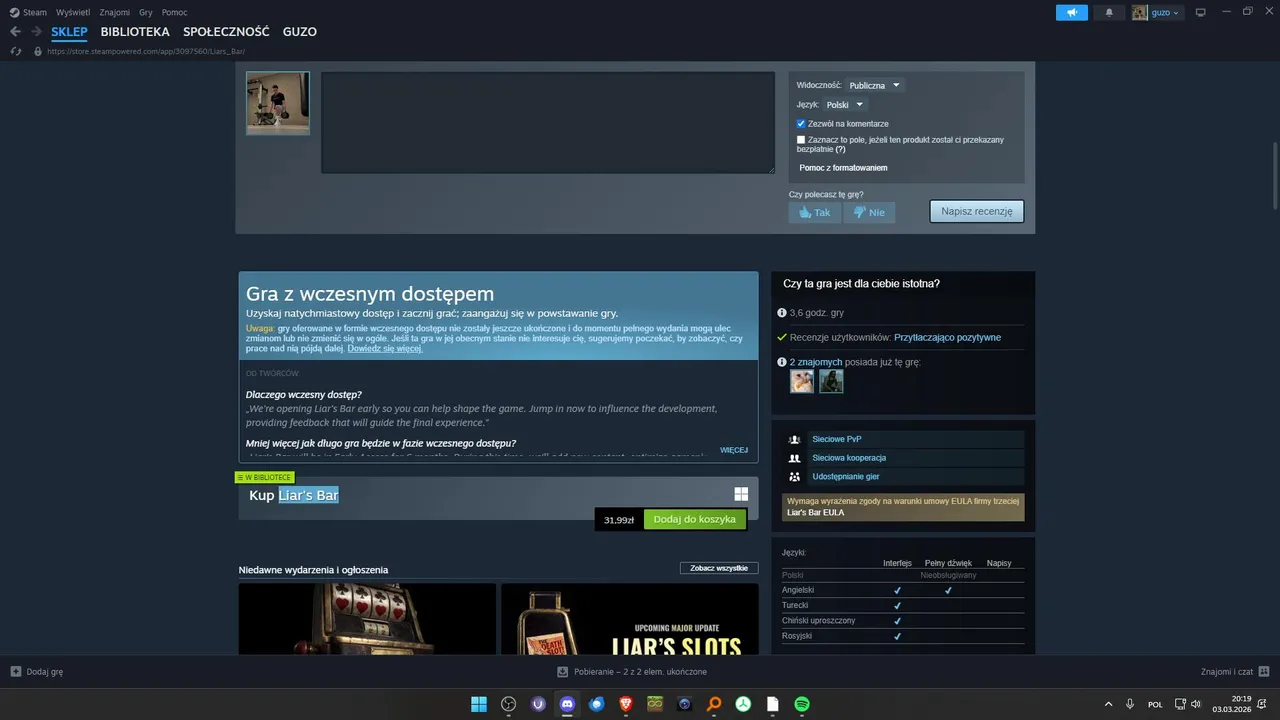The height and width of the screenshot is (720, 1280).
Task: Open the announcements megaphone button
Action: coord(1071,12)
